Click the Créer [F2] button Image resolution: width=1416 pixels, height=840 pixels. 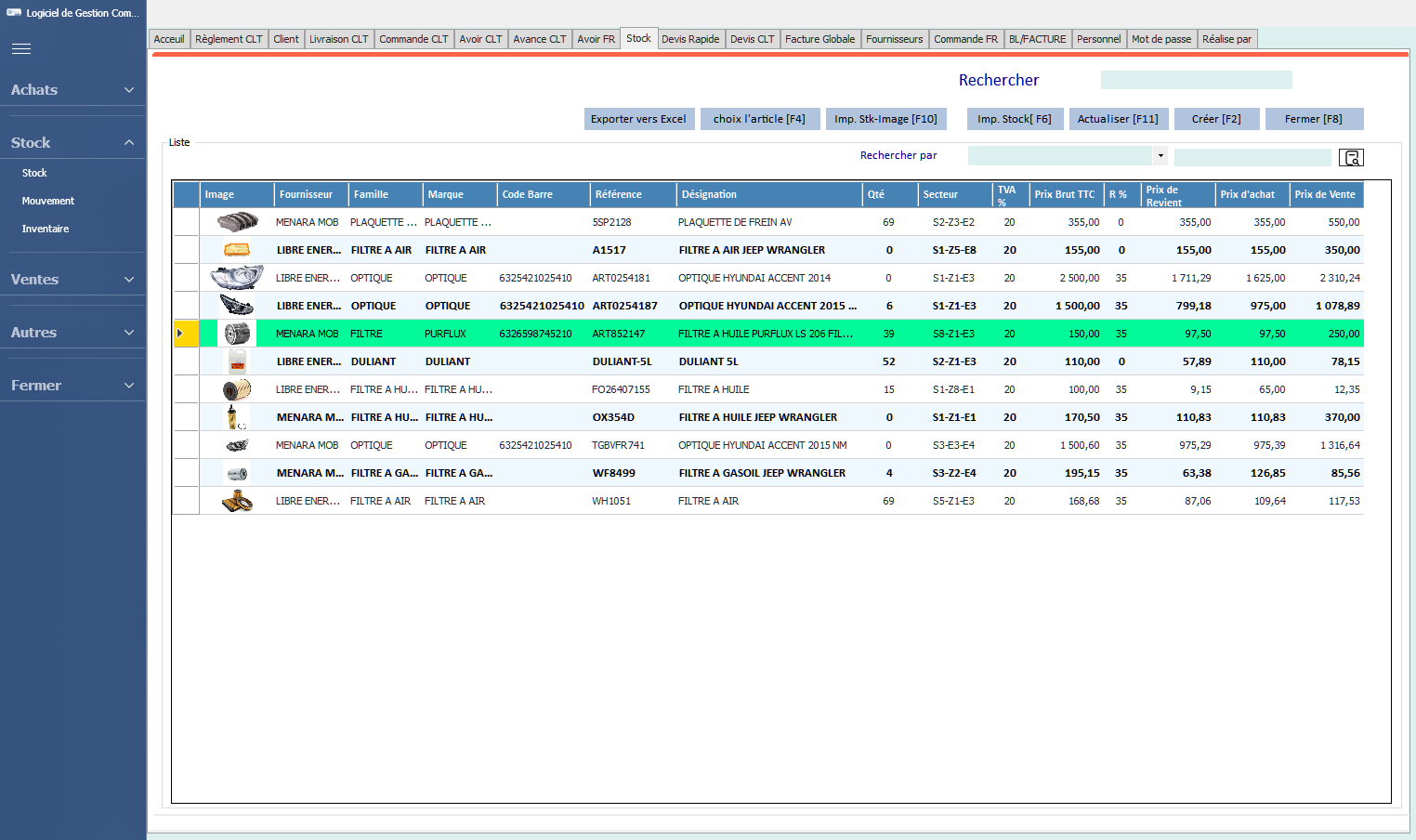tap(1216, 119)
